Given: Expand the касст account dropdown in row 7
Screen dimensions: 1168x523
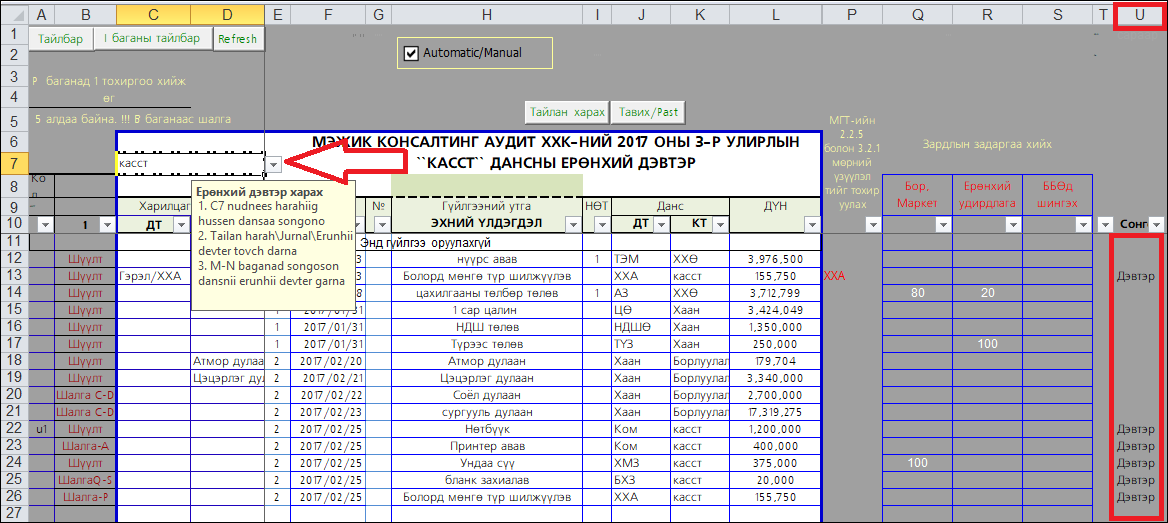Looking at the screenshot, I should [273, 163].
